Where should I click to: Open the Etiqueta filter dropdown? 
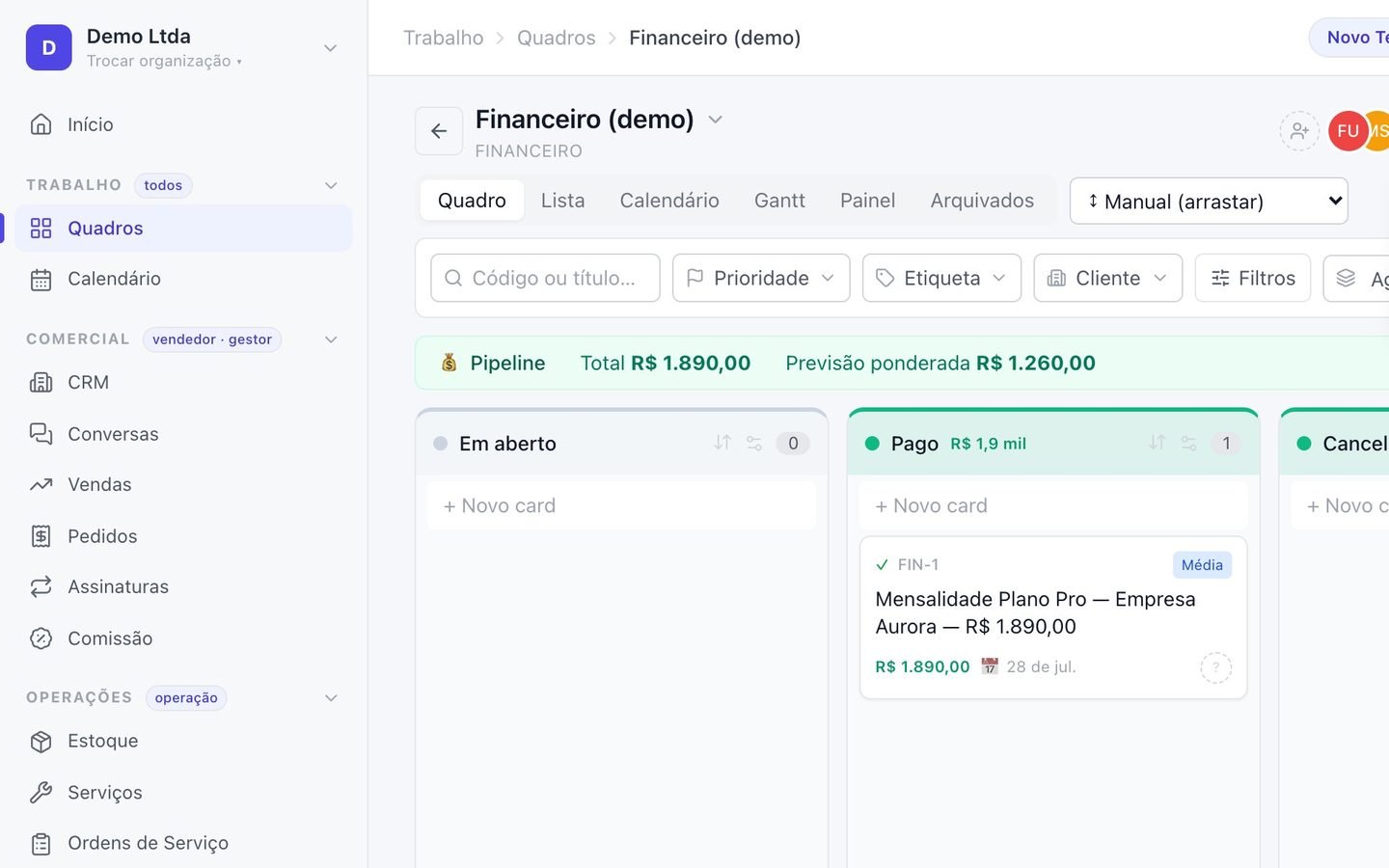(x=941, y=278)
